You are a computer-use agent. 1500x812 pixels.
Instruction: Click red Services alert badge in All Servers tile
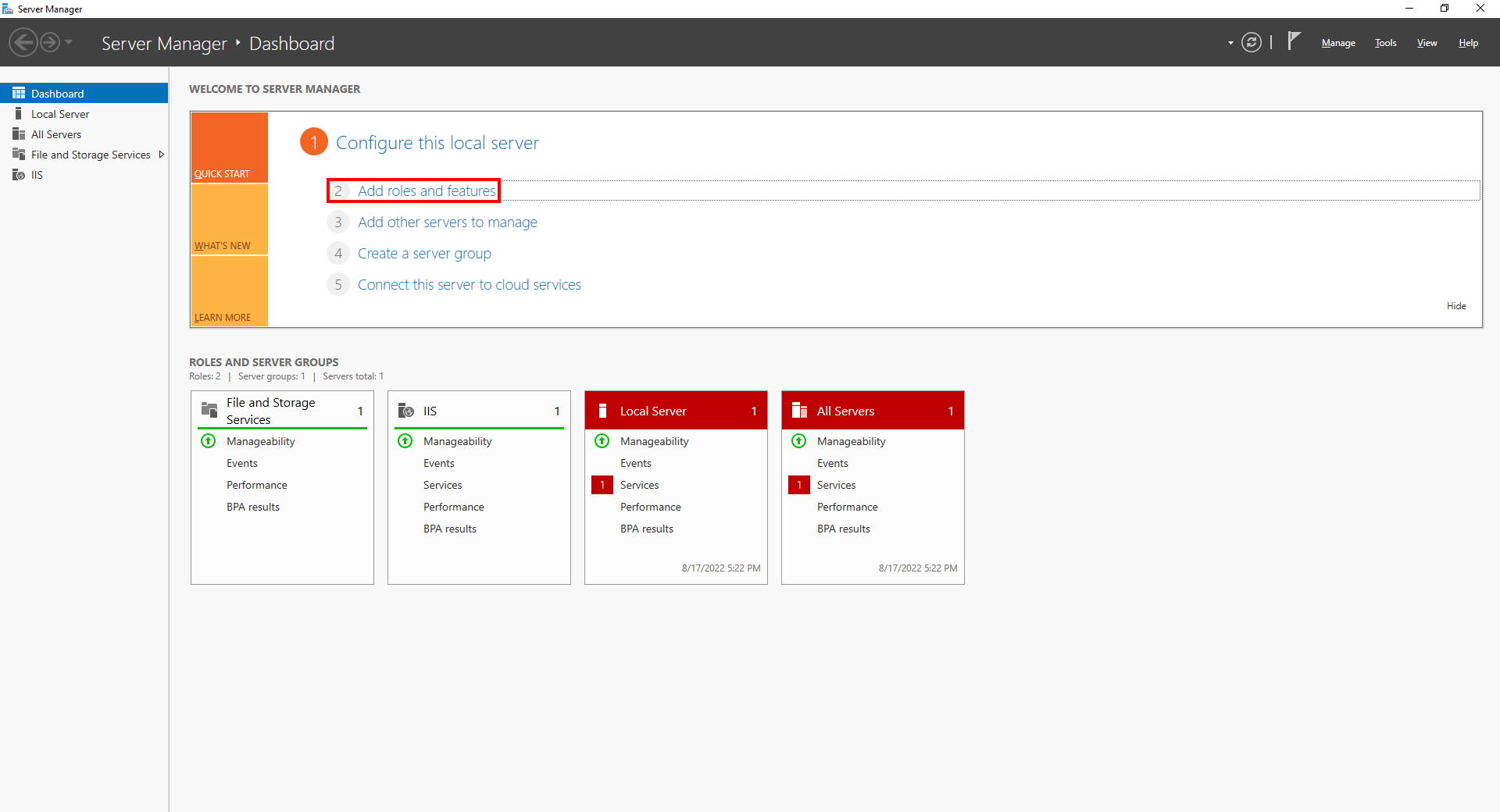click(x=799, y=485)
